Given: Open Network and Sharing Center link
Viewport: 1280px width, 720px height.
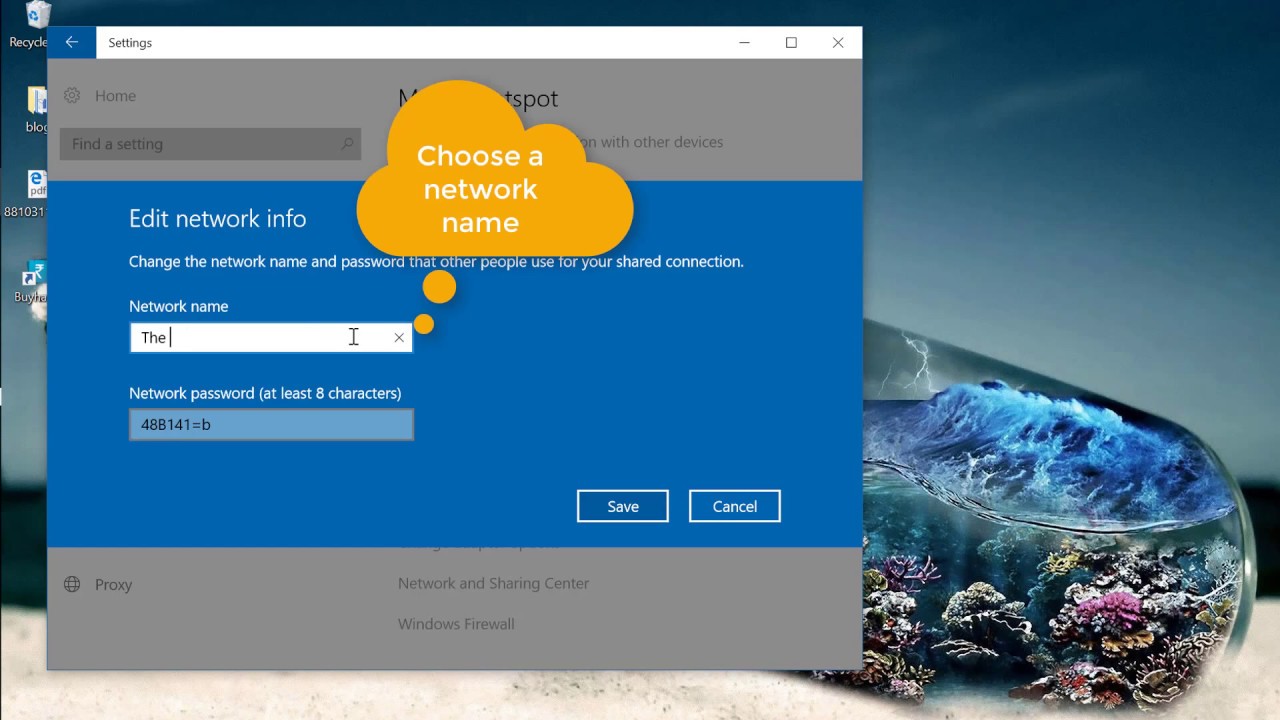Looking at the screenshot, I should (493, 583).
